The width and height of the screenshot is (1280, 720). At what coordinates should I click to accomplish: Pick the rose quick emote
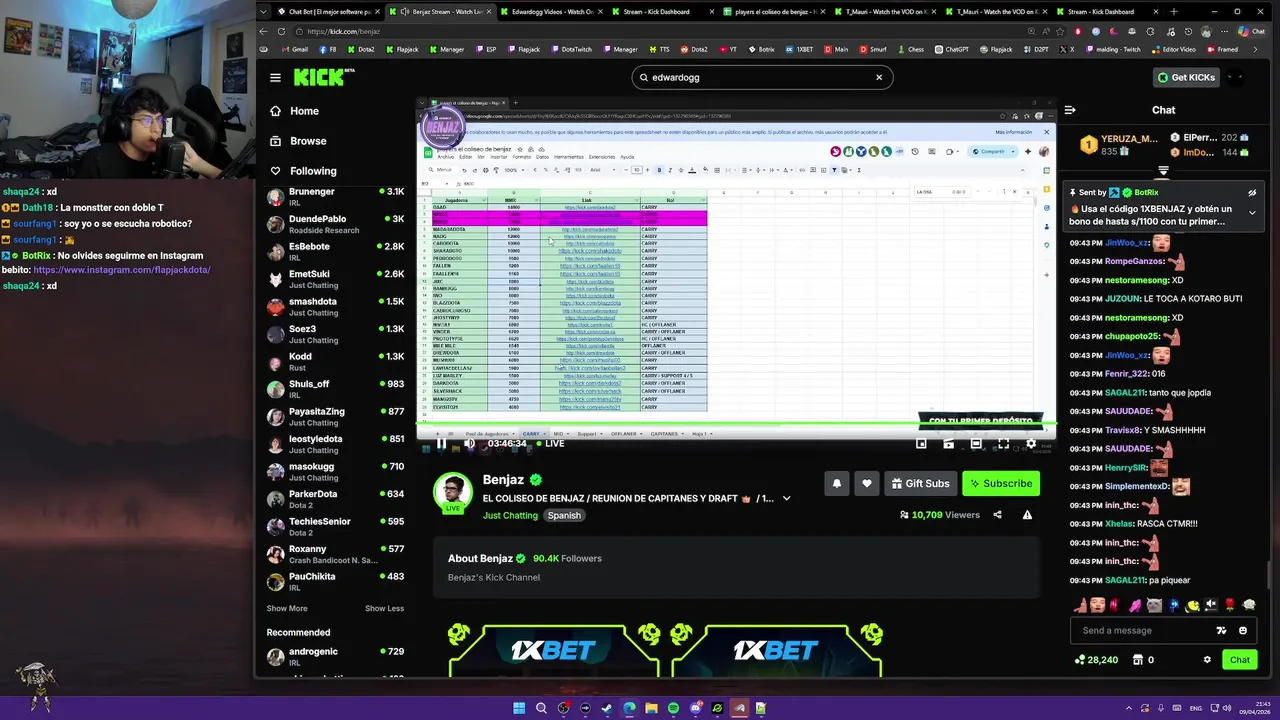point(1230,605)
